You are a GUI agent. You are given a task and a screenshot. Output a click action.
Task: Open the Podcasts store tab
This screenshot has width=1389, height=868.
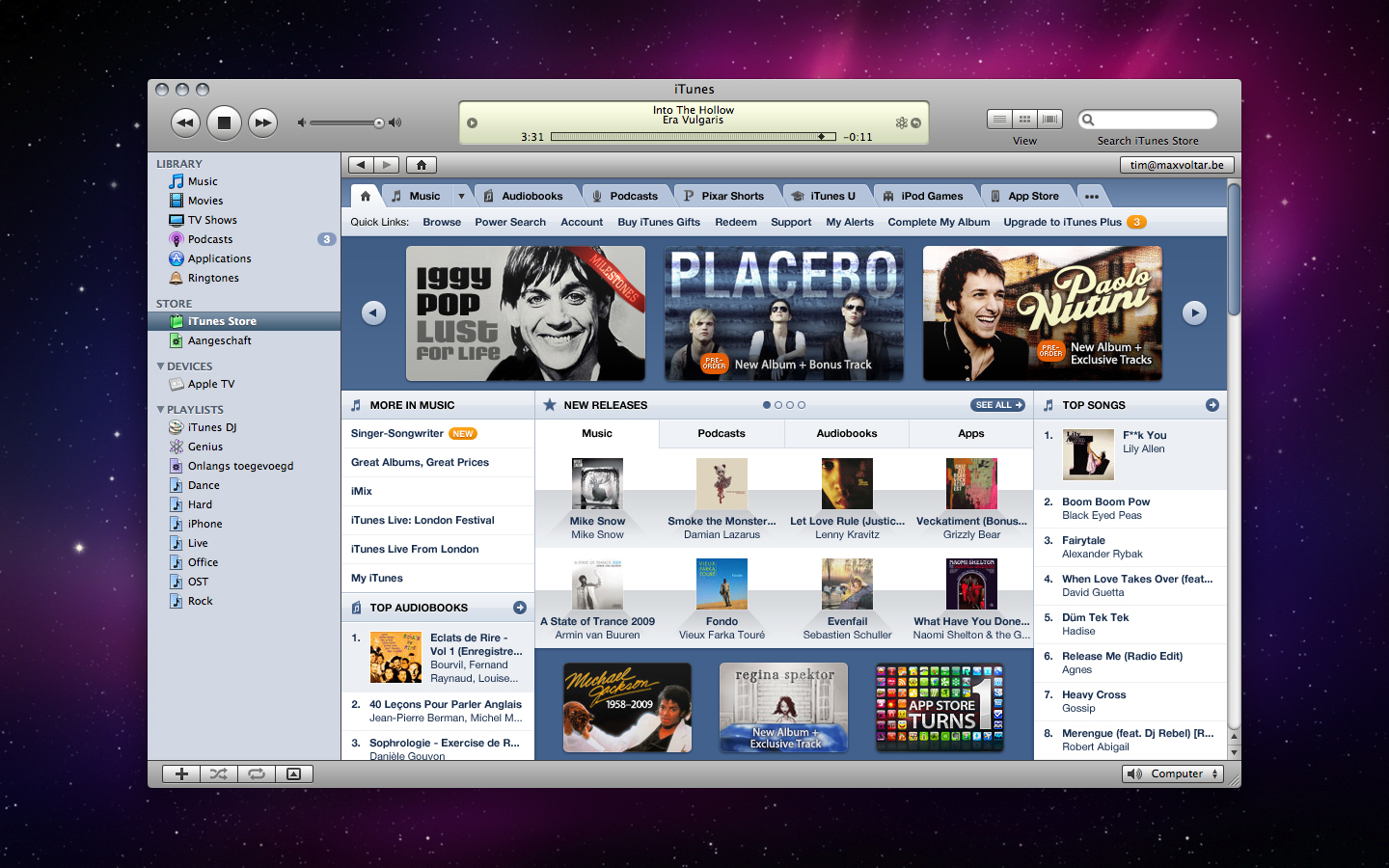(625, 196)
